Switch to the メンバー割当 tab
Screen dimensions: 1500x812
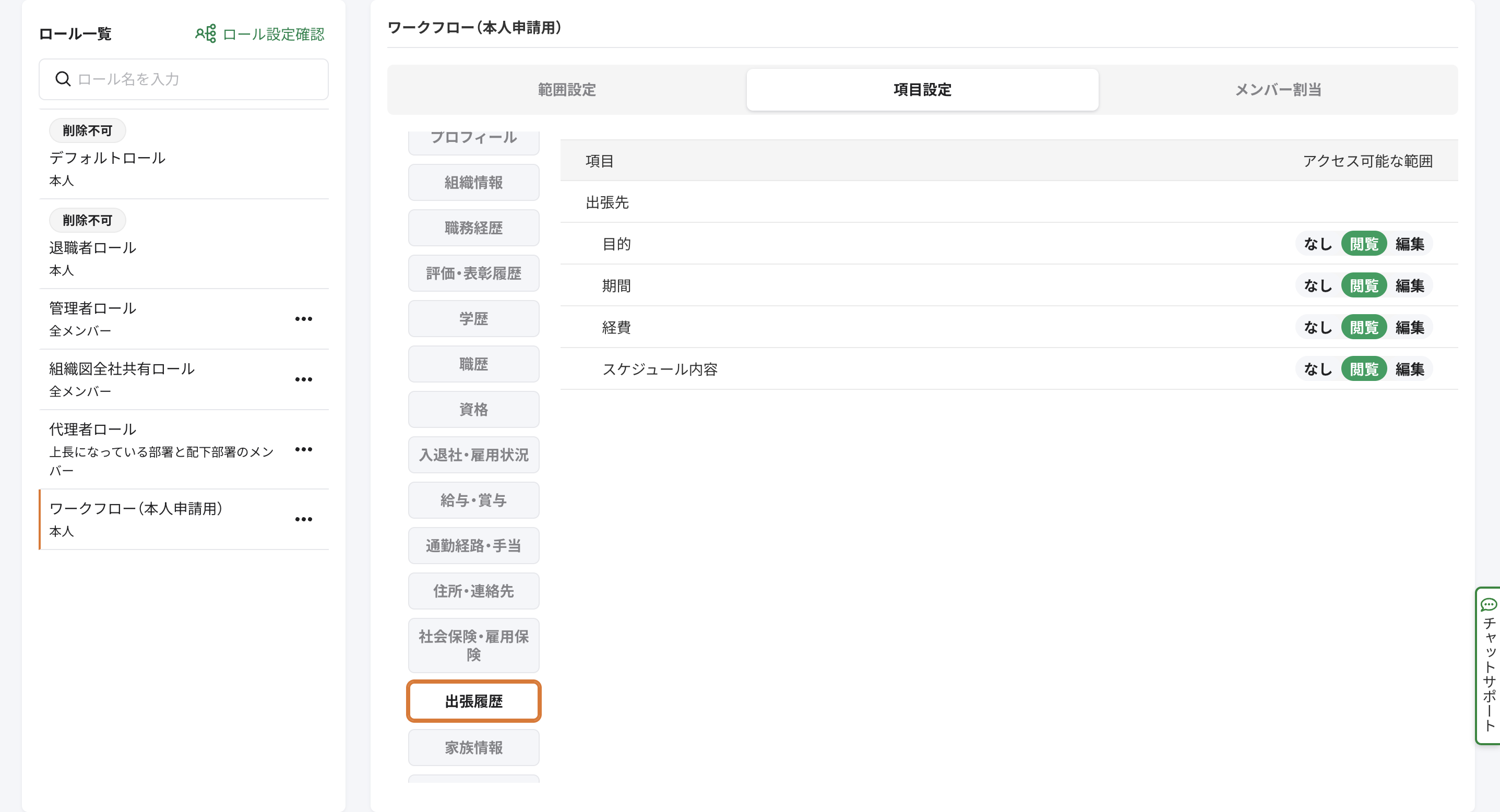tap(1278, 90)
